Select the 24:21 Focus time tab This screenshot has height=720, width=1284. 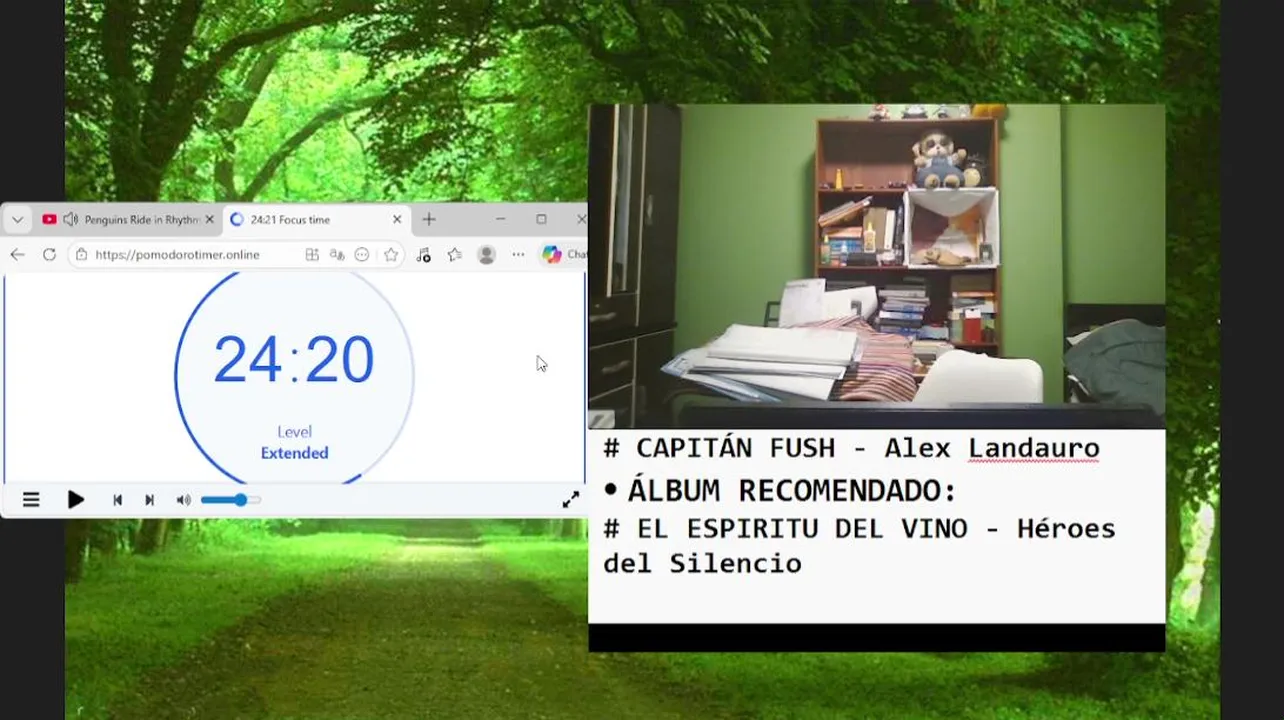point(315,219)
